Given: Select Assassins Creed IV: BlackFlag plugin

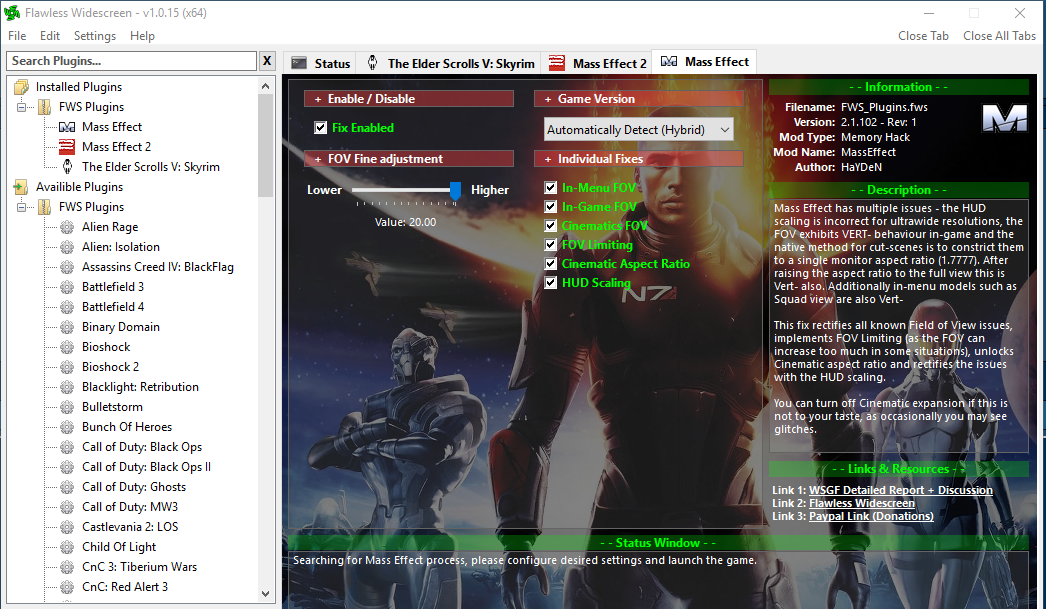Looking at the screenshot, I should click(x=157, y=267).
